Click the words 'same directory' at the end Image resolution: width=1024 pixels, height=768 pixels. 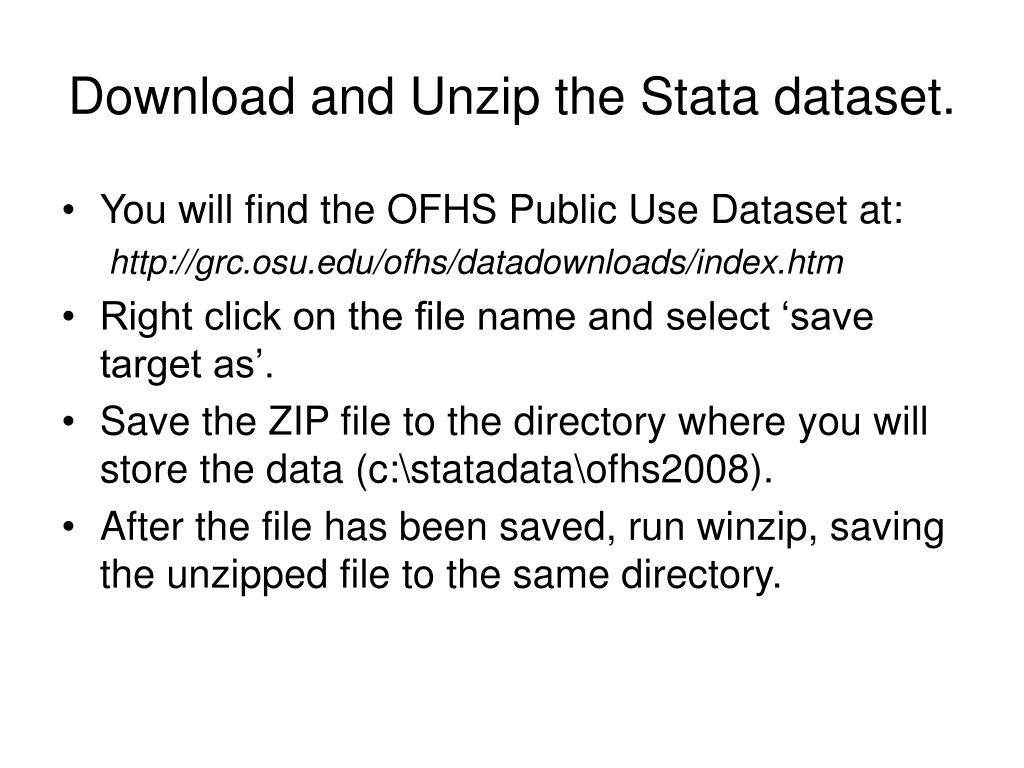647,575
